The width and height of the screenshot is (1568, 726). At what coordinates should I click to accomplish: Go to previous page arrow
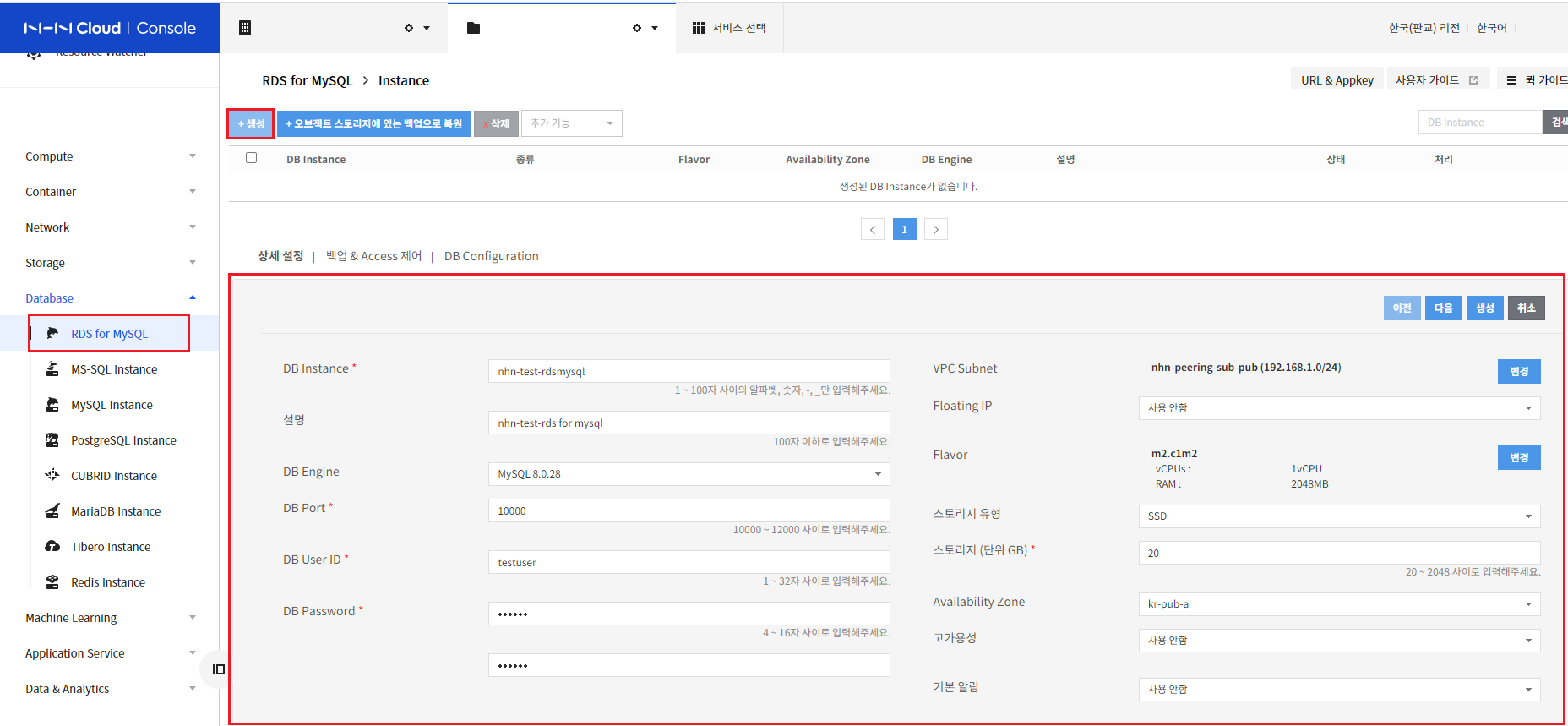point(873,229)
